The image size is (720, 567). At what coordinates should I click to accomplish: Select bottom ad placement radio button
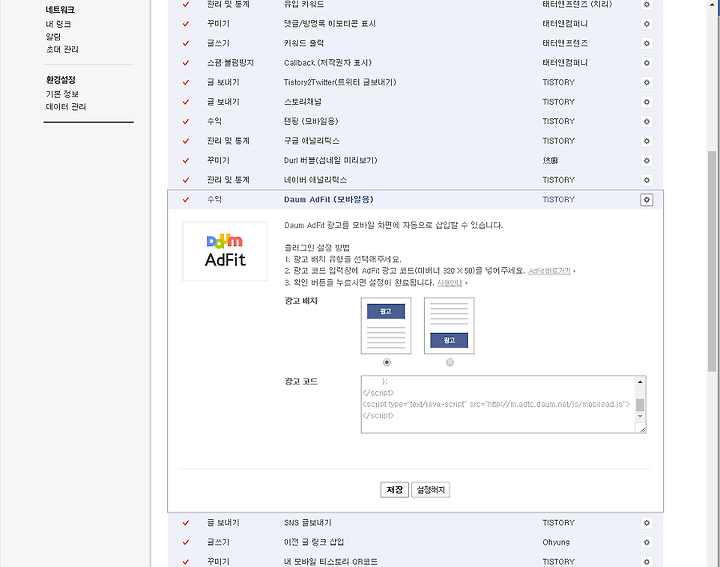pos(450,362)
